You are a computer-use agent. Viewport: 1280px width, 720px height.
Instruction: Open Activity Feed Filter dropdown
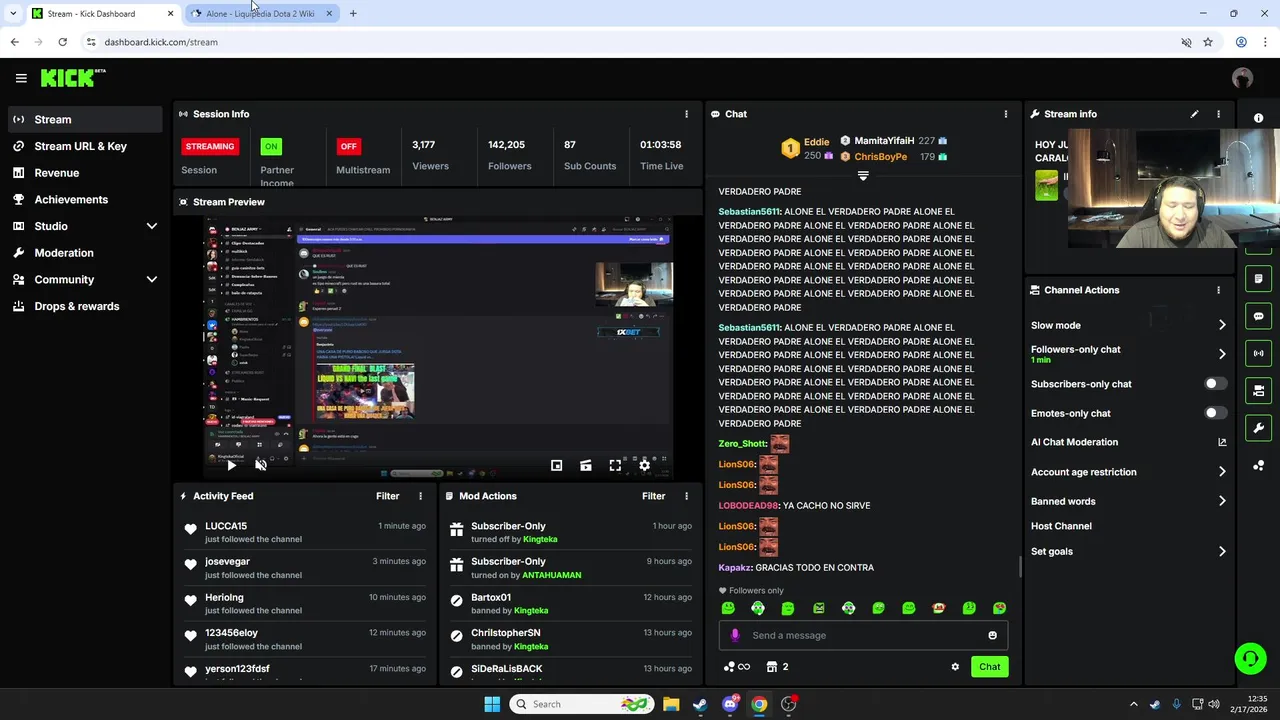(x=388, y=496)
